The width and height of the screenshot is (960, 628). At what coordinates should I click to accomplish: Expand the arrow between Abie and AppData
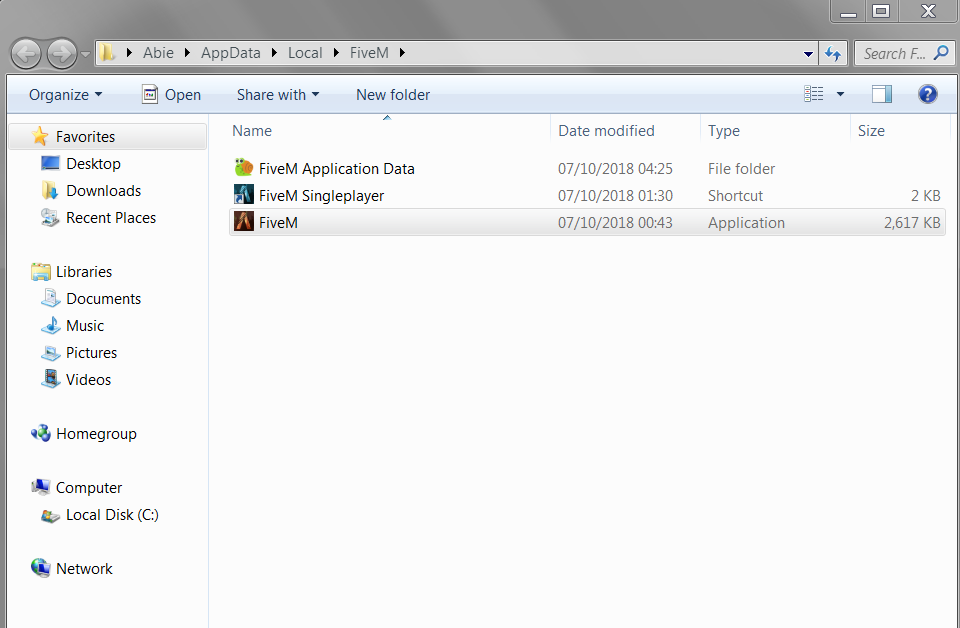coord(187,53)
